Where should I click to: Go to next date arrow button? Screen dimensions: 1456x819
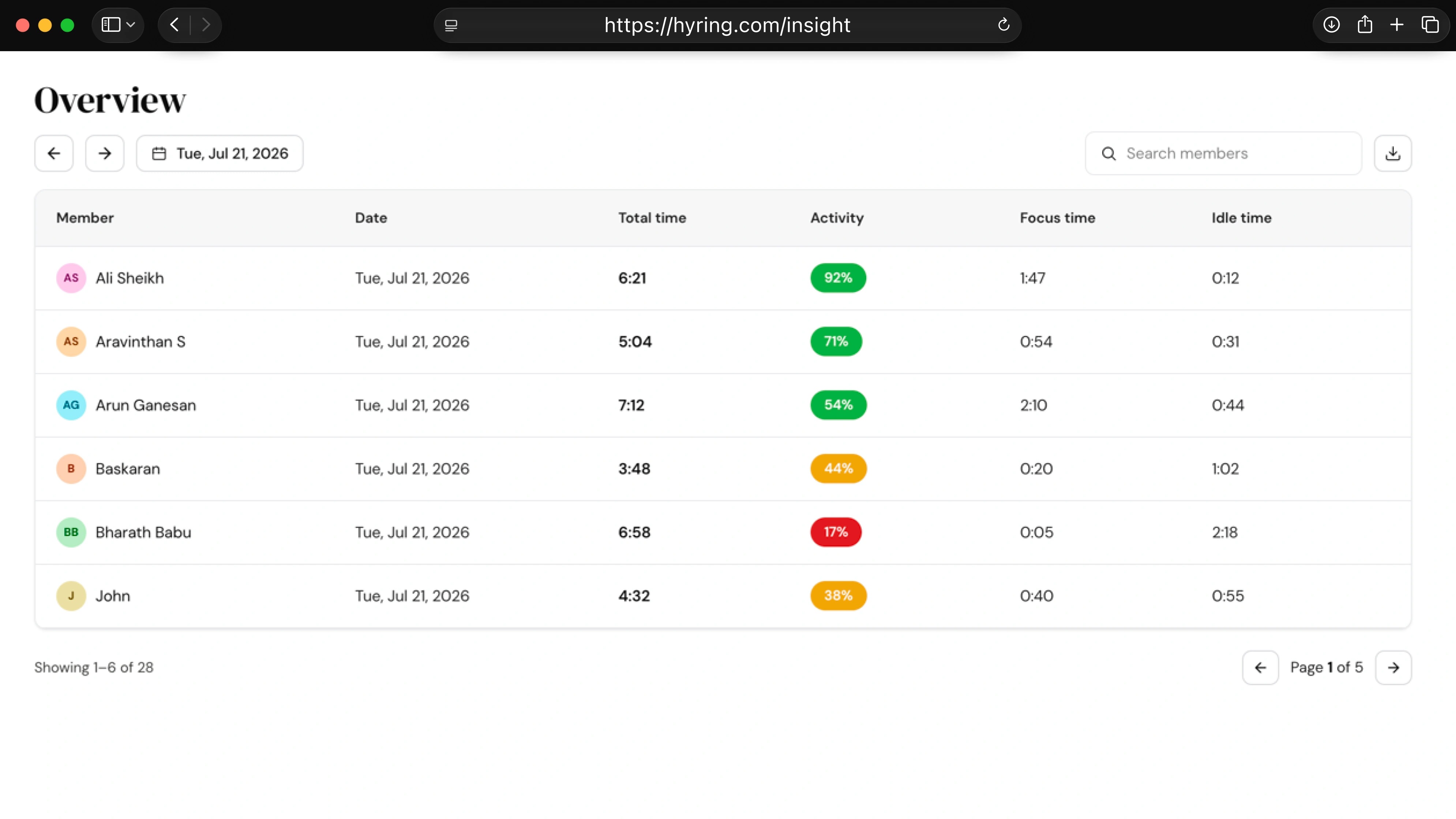(x=105, y=153)
